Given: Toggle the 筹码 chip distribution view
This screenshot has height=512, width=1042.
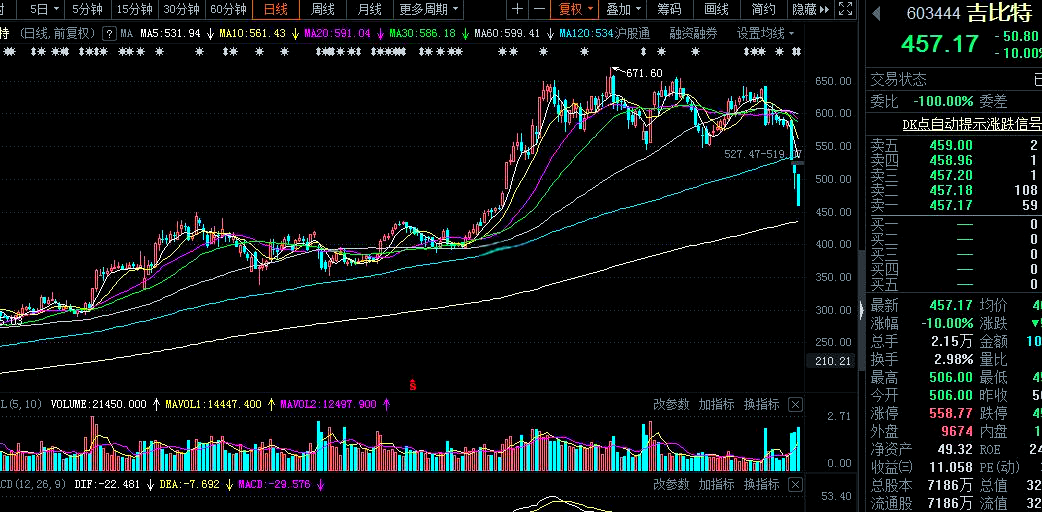Looking at the screenshot, I should (x=669, y=10).
